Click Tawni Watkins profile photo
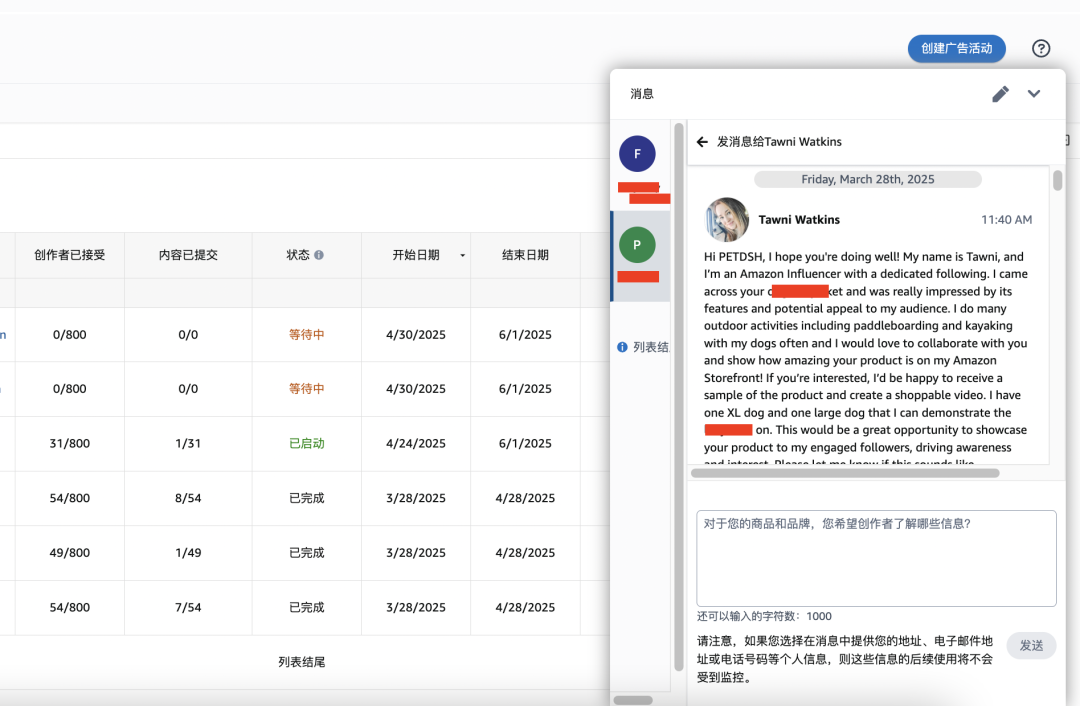1080x706 pixels. coord(727,220)
